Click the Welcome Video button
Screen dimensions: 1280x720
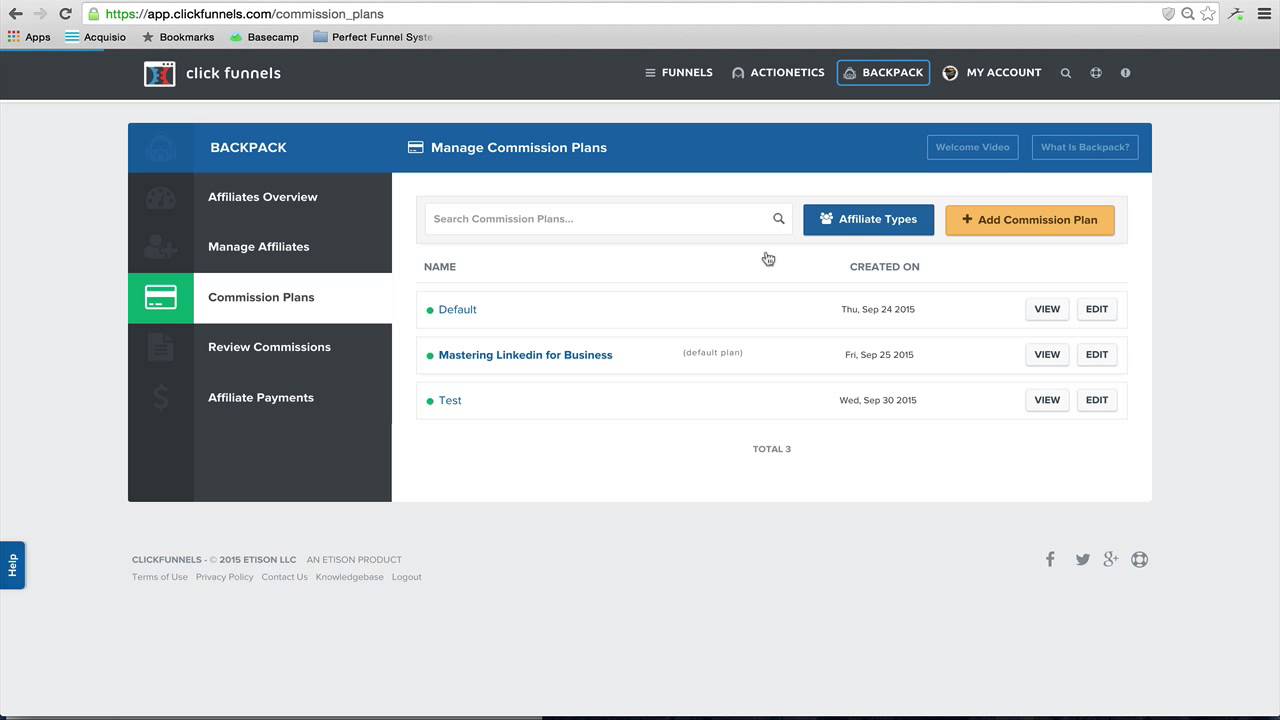[x=973, y=147]
